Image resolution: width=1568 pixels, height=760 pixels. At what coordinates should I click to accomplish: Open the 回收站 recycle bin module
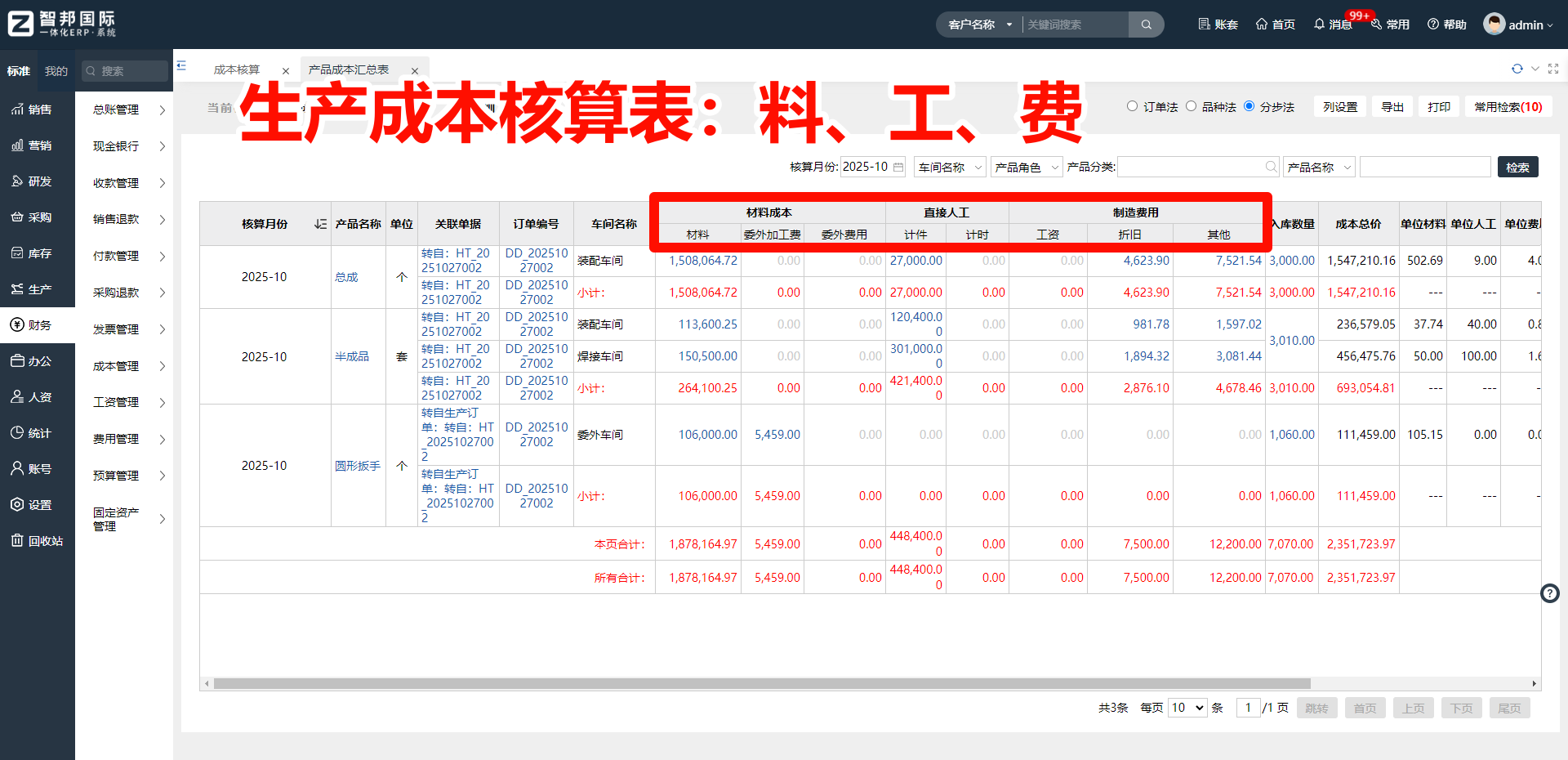[x=38, y=541]
